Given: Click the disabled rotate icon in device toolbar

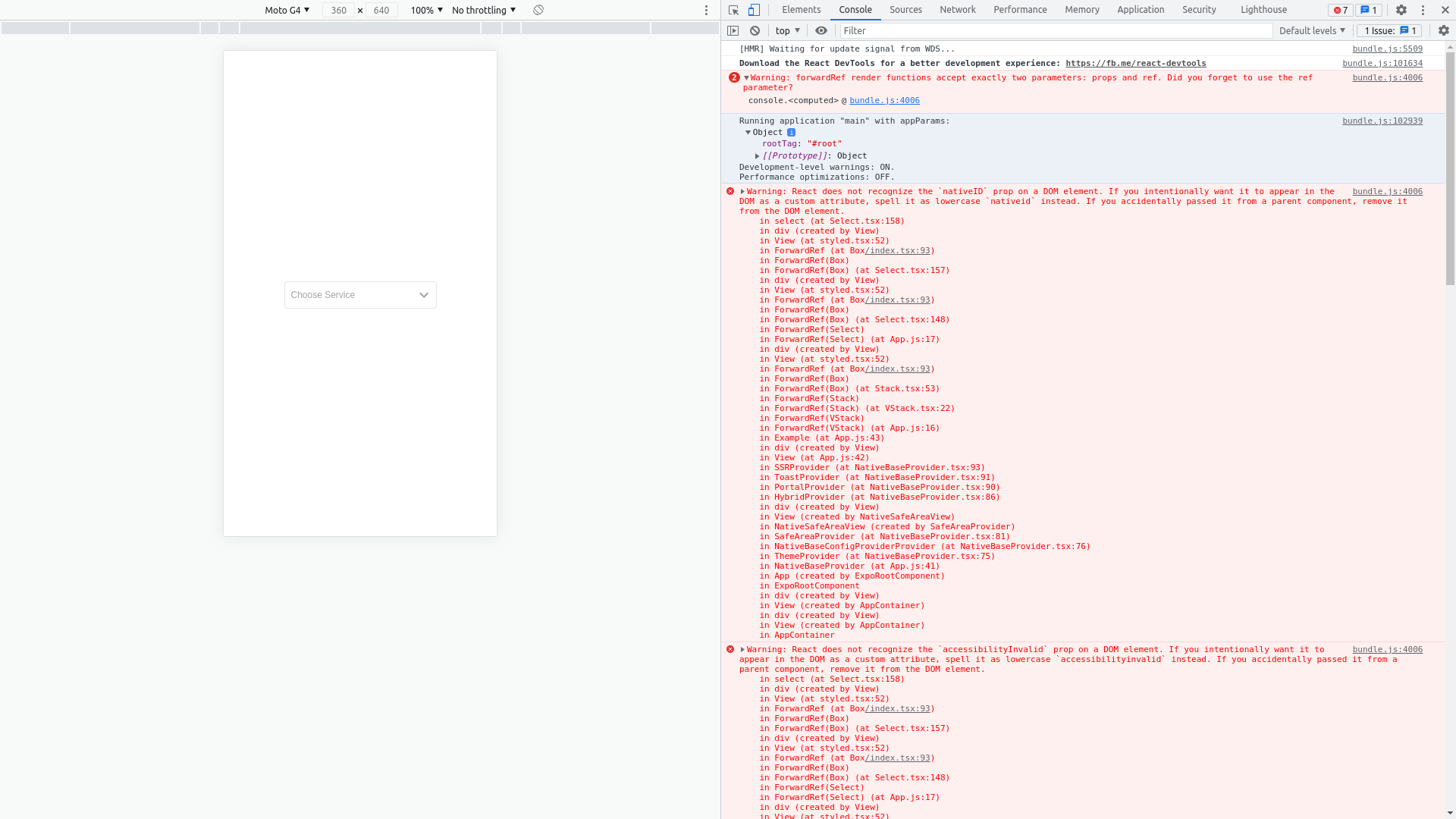Looking at the screenshot, I should point(538,10).
